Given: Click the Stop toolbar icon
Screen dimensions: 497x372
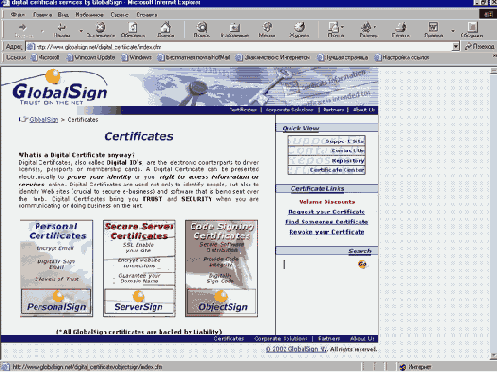Looking at the screenshot, I should (x=101, y=30).
